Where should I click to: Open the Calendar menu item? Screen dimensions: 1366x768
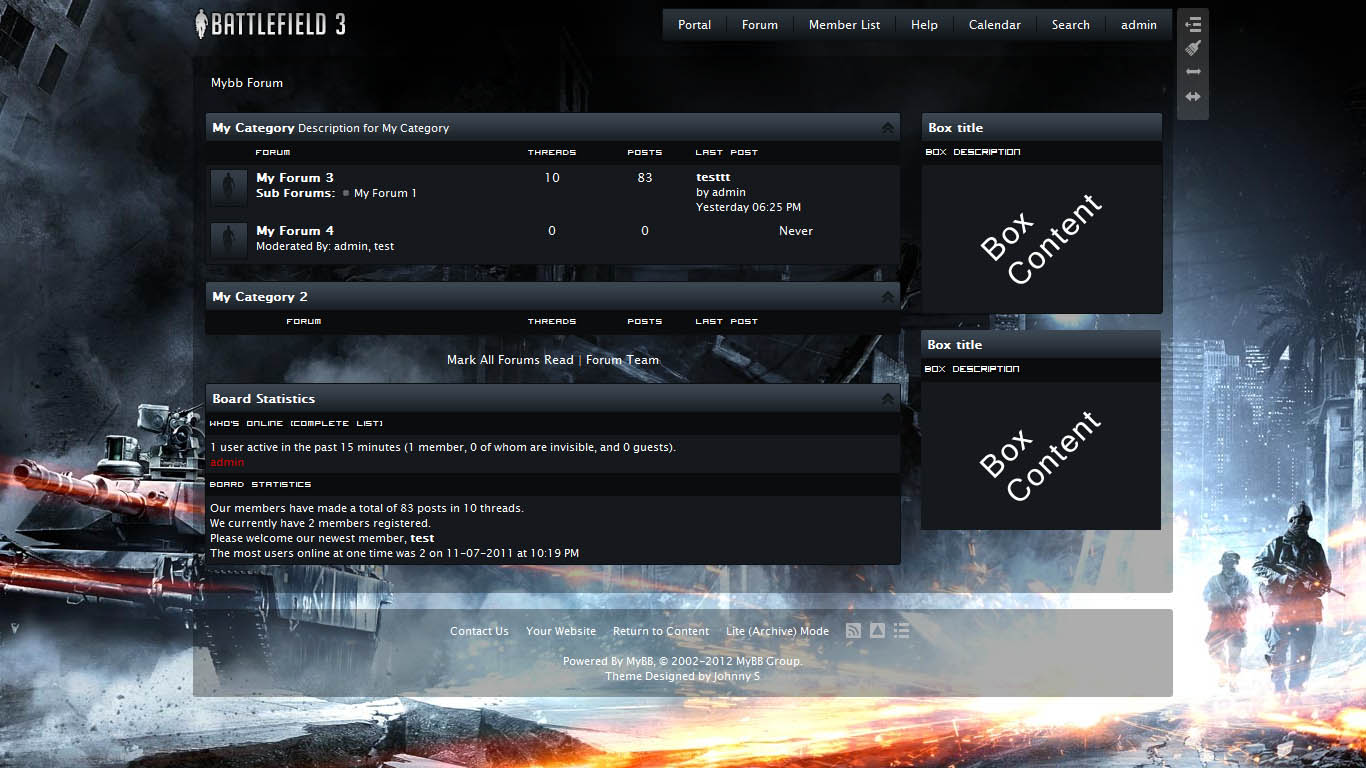[994, 25]
